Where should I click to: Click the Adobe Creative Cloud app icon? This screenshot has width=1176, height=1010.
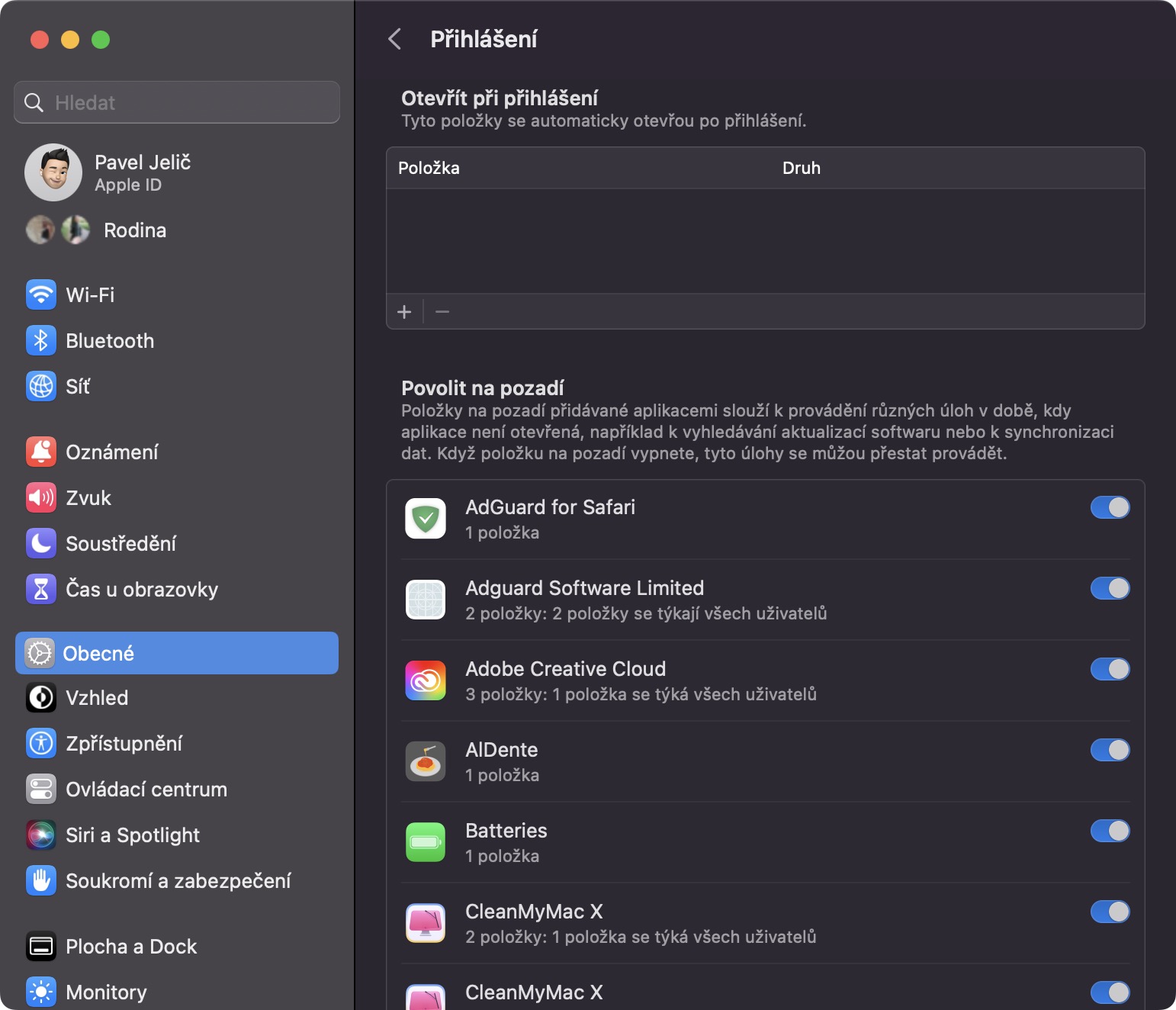click(426, 680)
